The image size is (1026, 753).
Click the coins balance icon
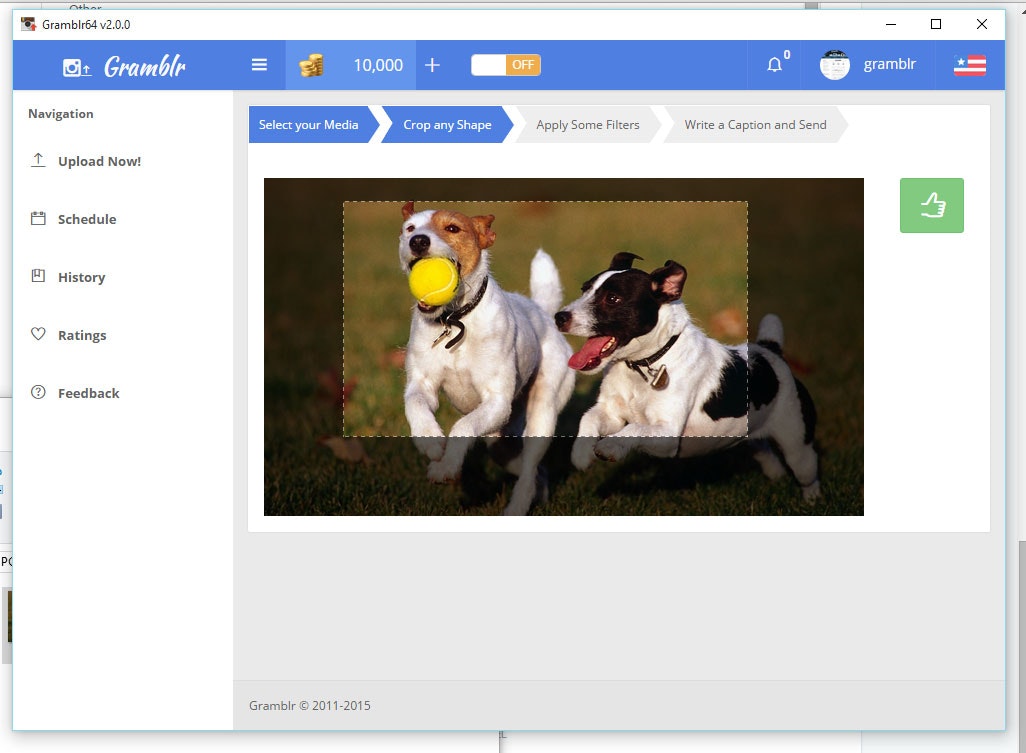[310, 64]
